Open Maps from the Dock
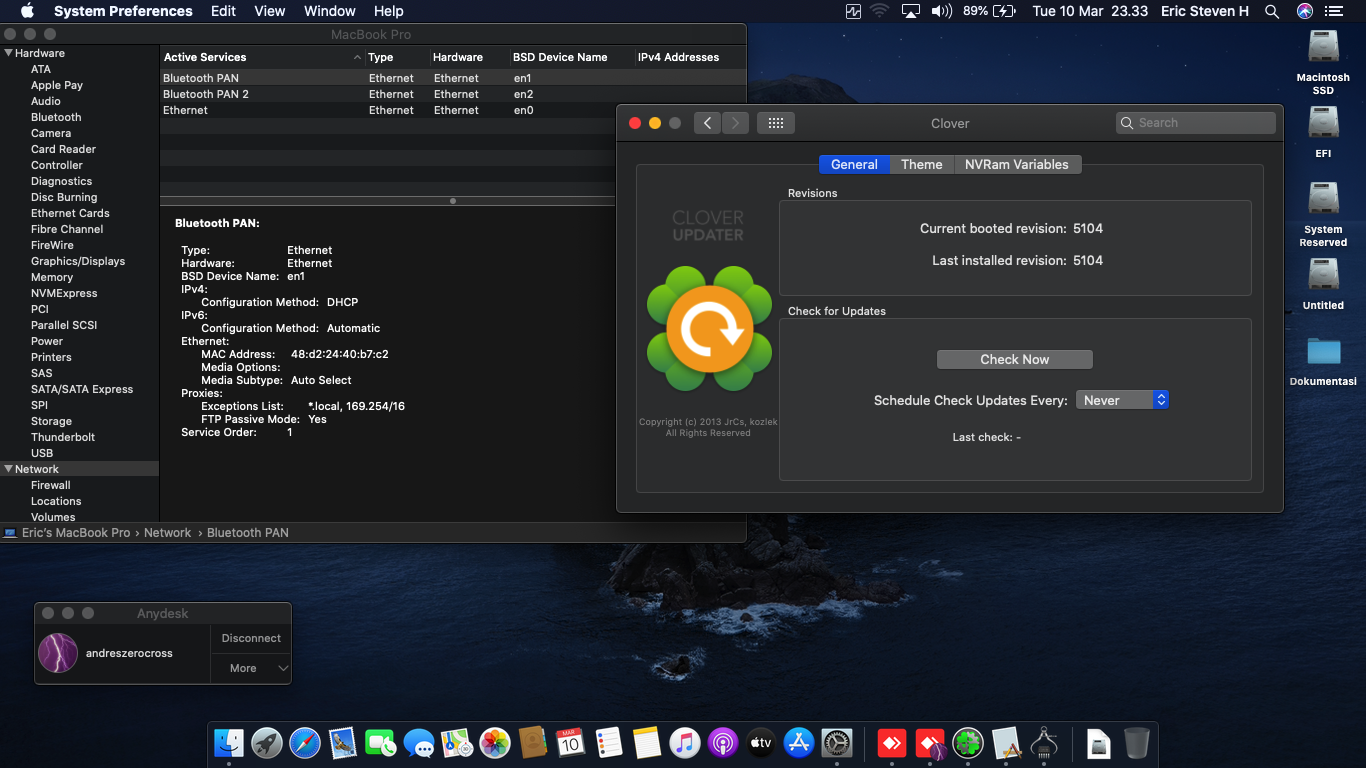The image size is (1366, 768). pos(457,743)
